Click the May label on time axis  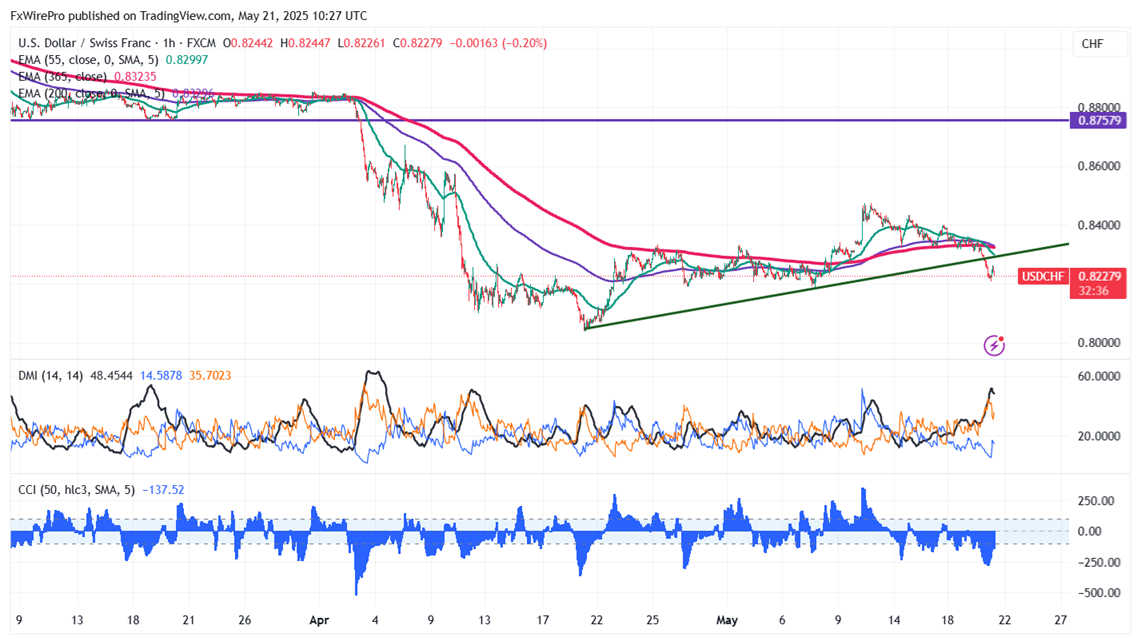coord(727,621)
